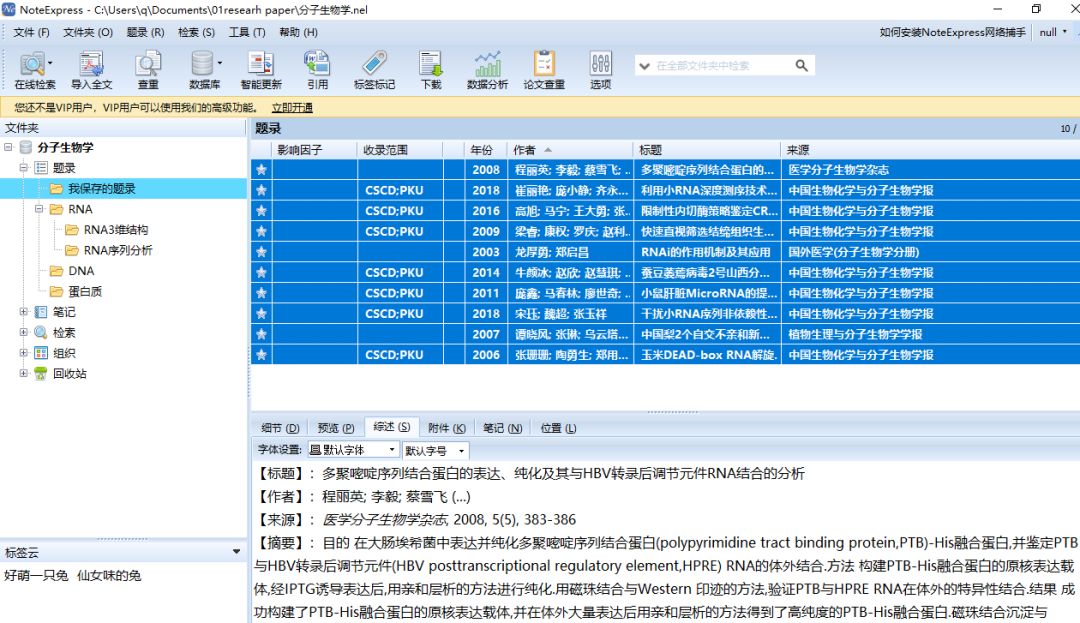Image resolution: width=1080 pixels, height=623 pixels.
Task: Switch to the 笔记 (N) tab
Action: [502, 428]
